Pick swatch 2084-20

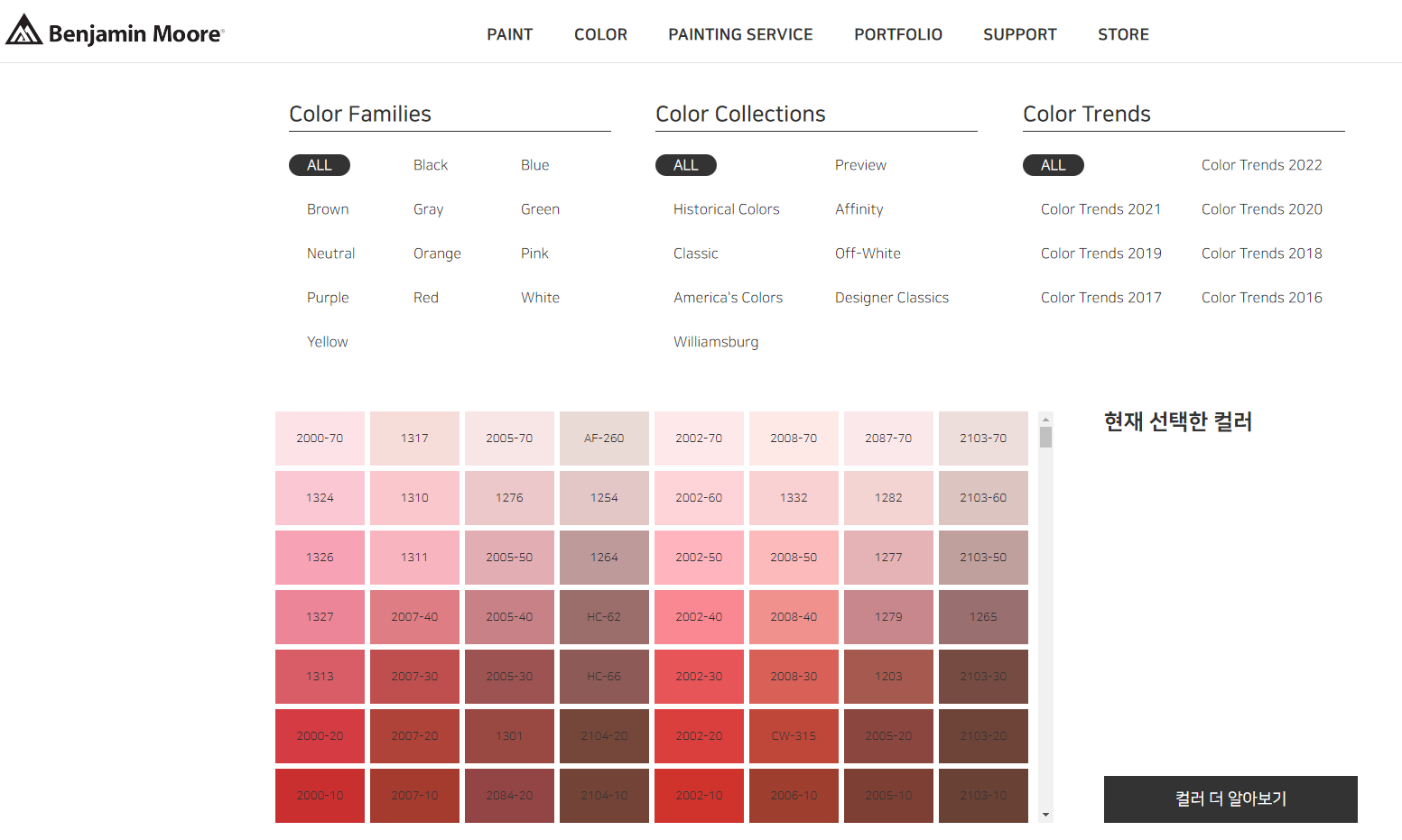click(x=509, y=796)
